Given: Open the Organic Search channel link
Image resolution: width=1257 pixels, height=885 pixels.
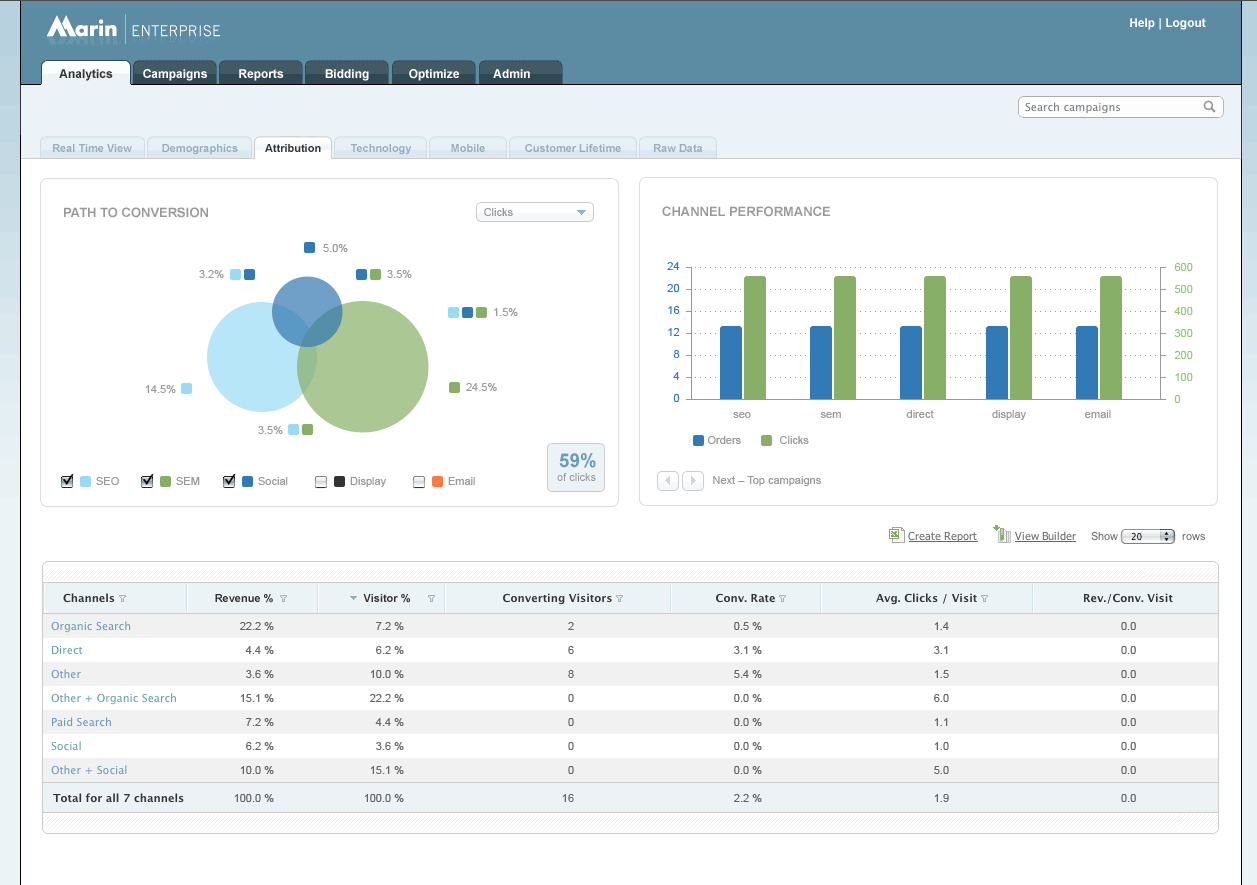Looking at the screenshot, I should coord(91,626).
